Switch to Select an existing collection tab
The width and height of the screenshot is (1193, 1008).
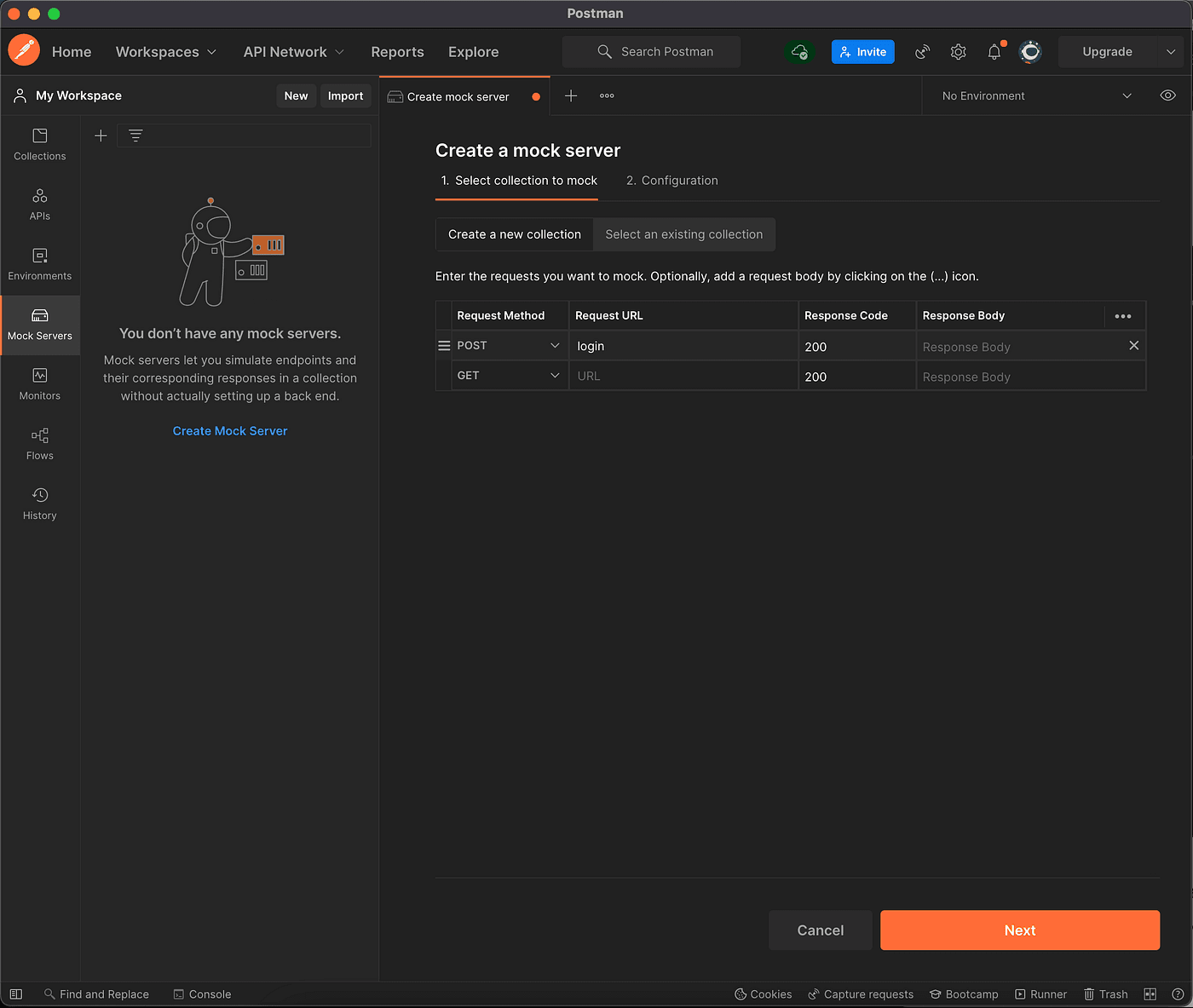point(684,234)
